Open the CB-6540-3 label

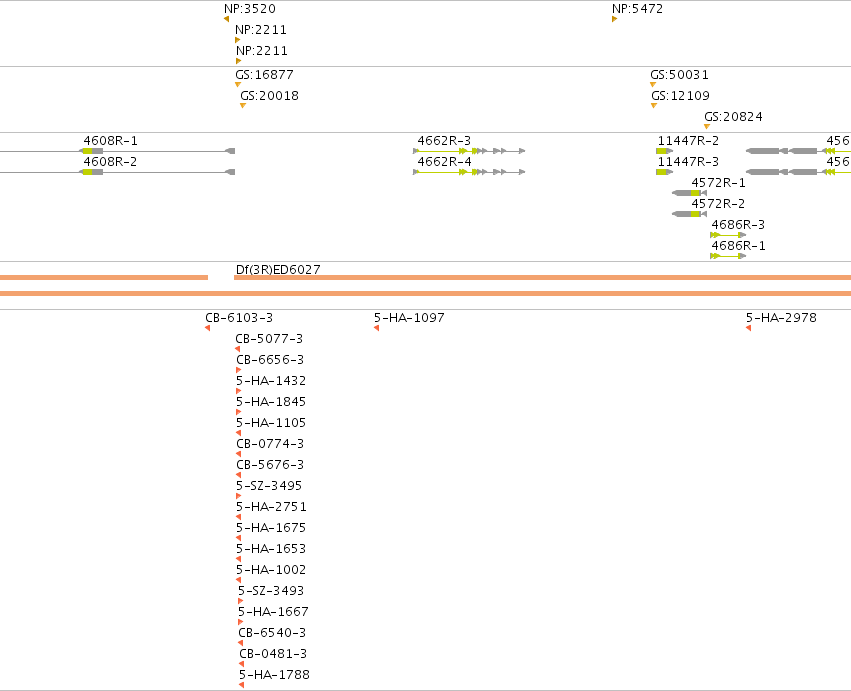(x=272, y=632)
